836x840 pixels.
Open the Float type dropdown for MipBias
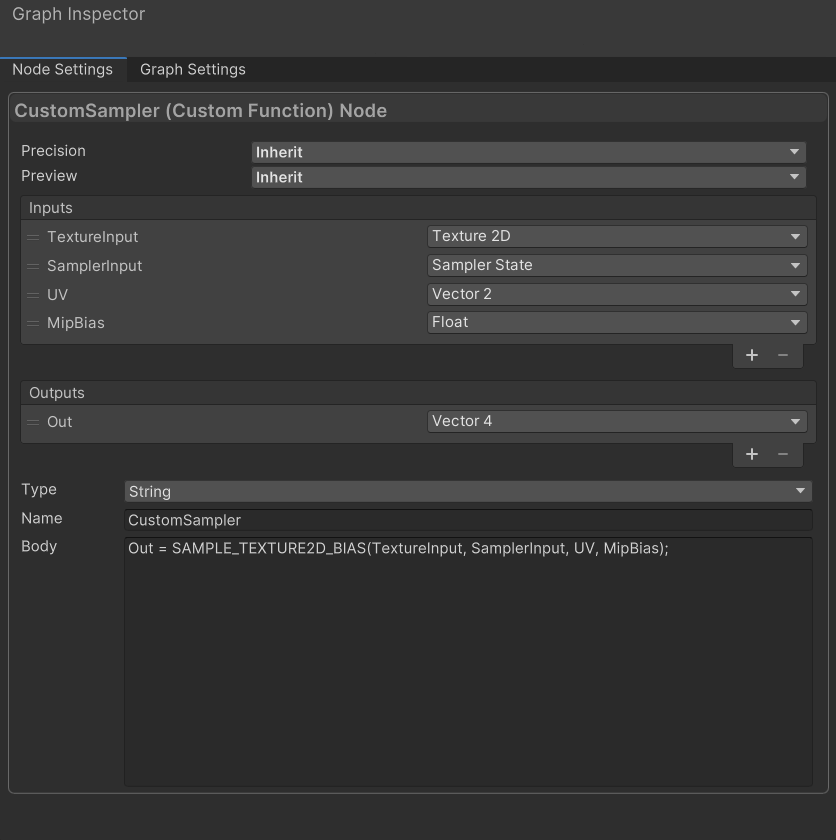(617, 322)
